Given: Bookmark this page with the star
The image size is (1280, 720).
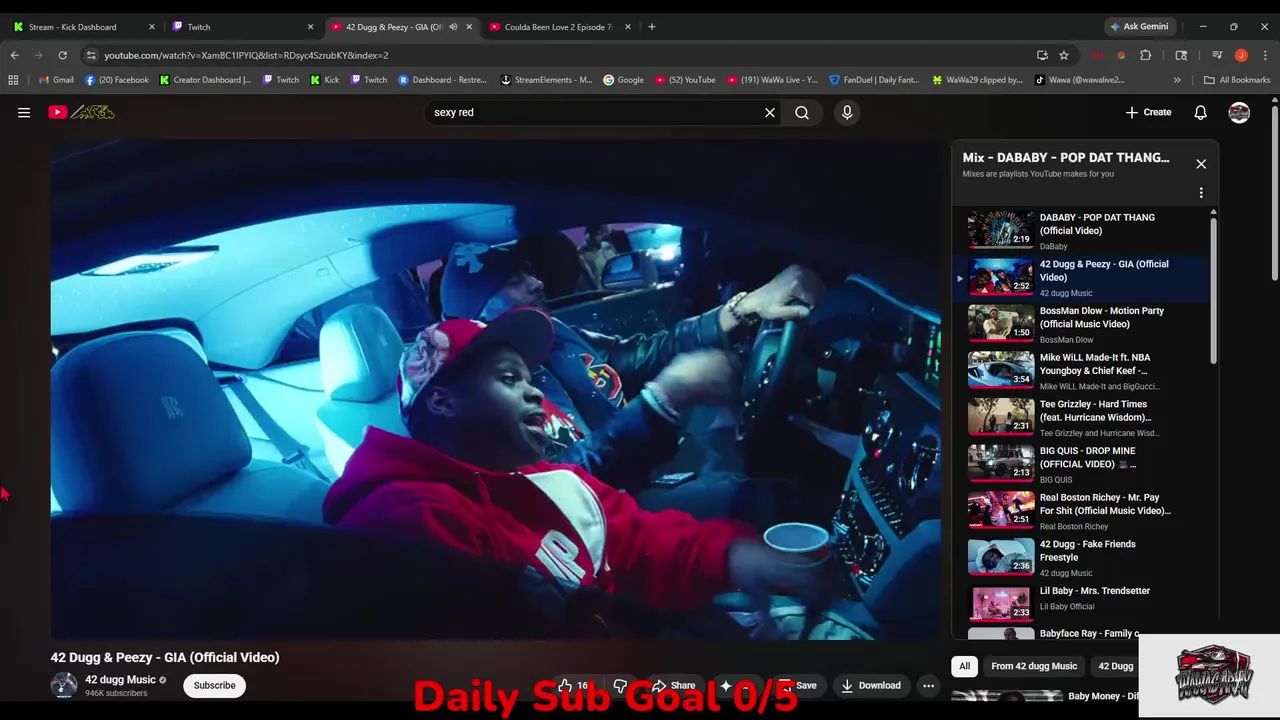Looking at the screenshot, I should (1064, 55).
